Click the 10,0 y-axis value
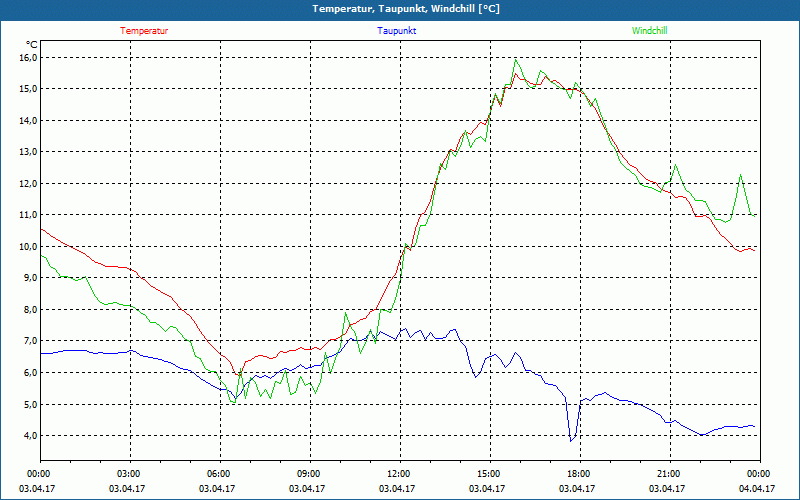The width and height of the screenshot is (800, 500). click(29, 246)
